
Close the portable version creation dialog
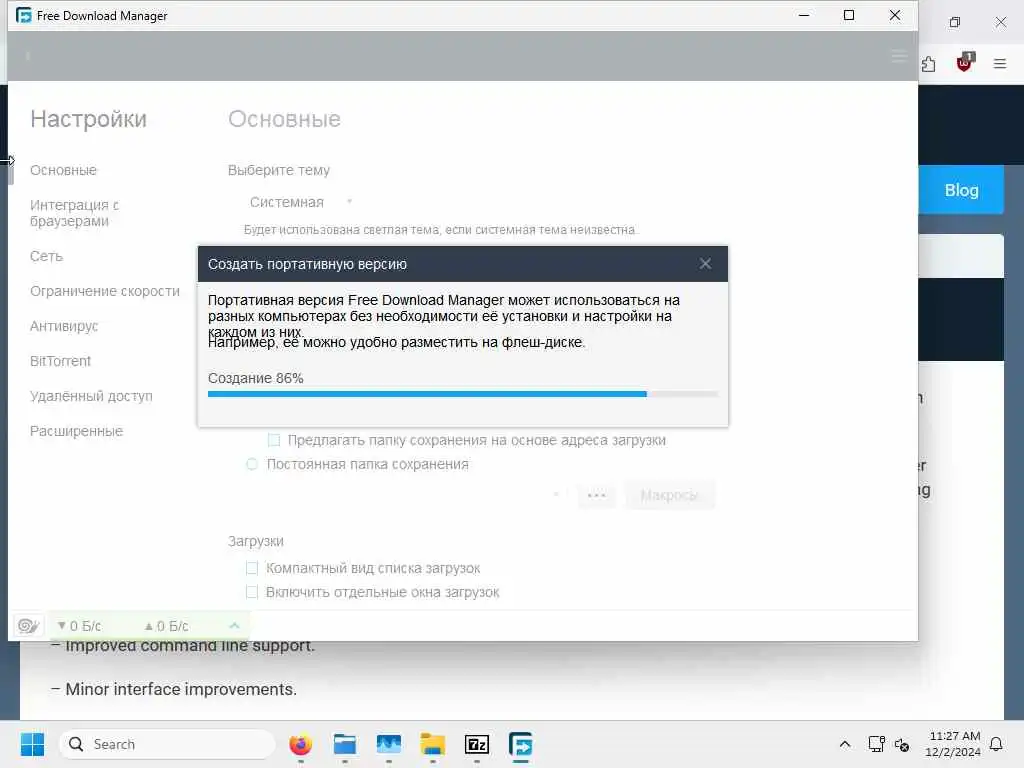coord(705,264)
